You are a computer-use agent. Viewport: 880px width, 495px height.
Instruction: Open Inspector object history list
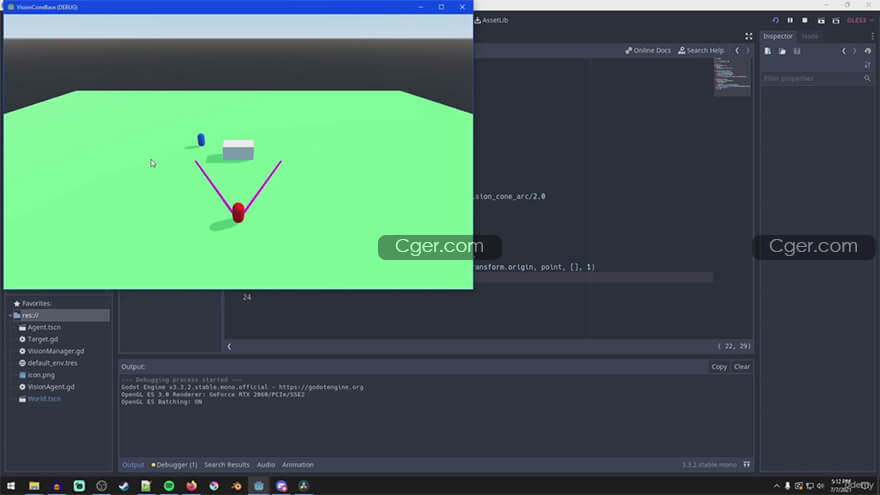coord(868,51)
